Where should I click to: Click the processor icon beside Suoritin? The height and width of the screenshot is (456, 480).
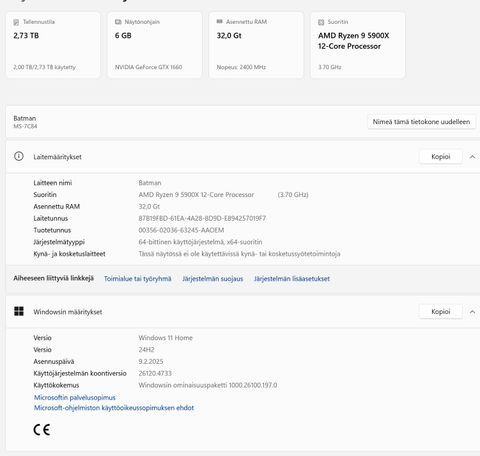321,22
